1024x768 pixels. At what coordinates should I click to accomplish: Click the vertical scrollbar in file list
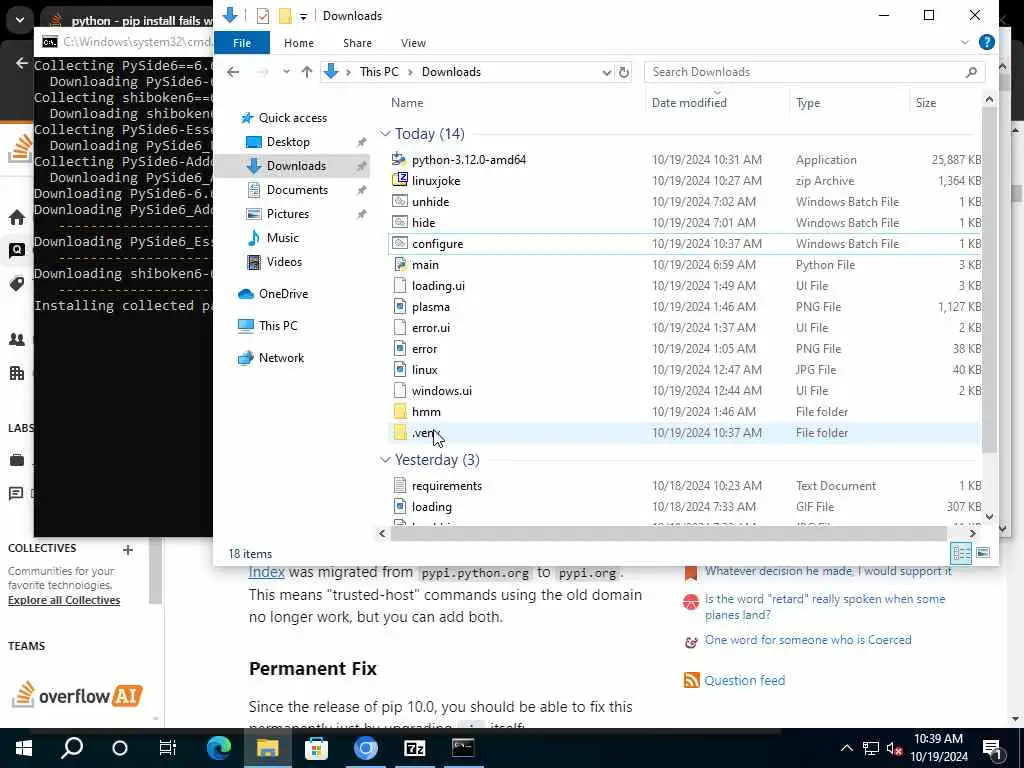(x=989, y=281)
